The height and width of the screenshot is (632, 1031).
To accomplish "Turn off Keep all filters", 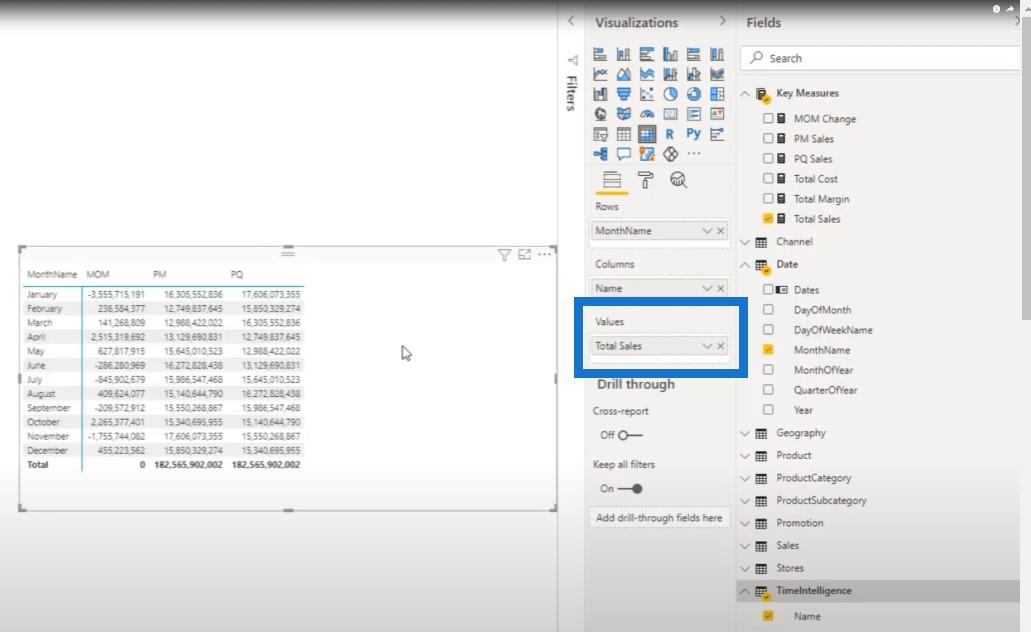I will pos(630,489).
